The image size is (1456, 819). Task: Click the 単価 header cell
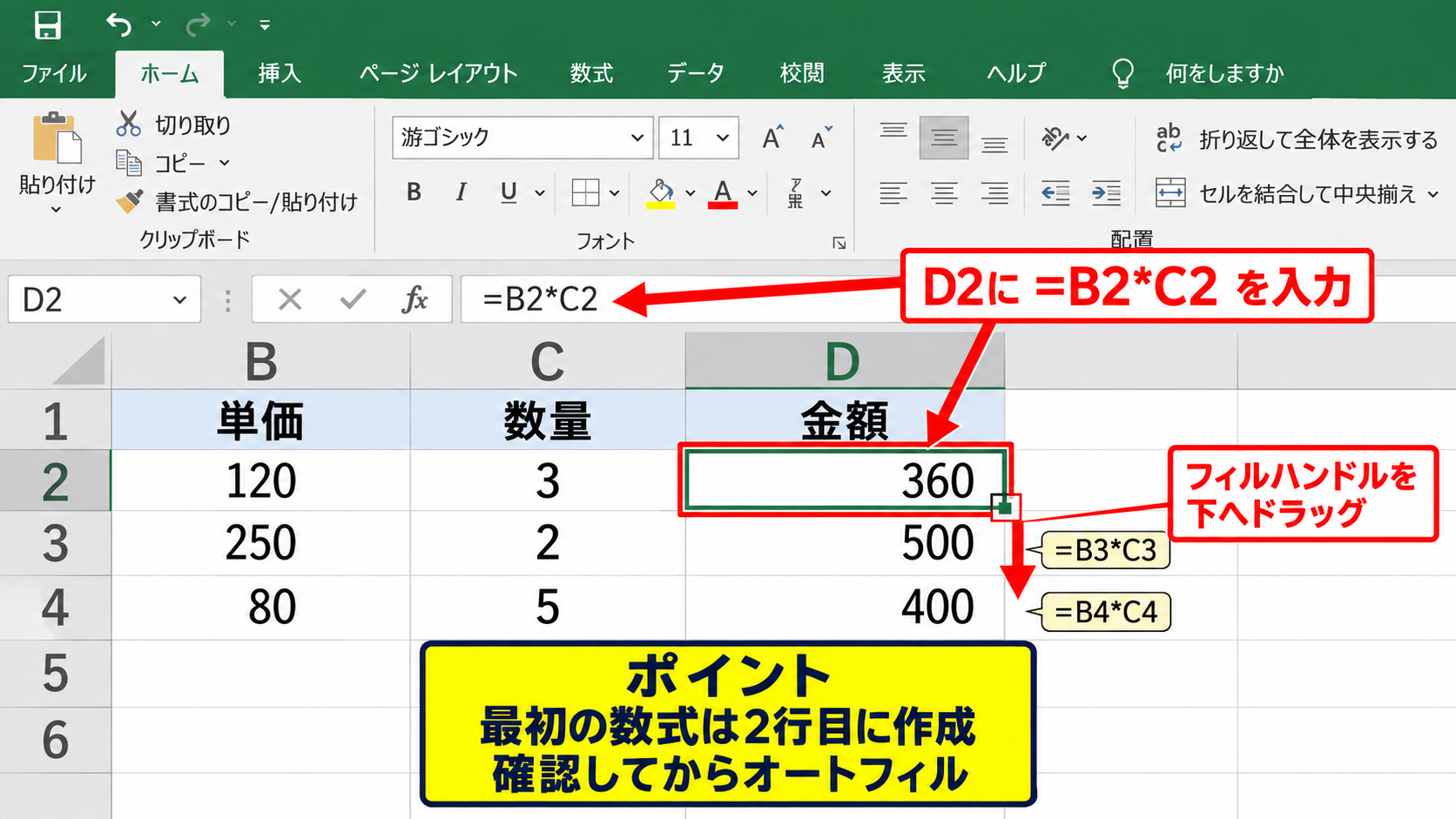click(260, 420)
